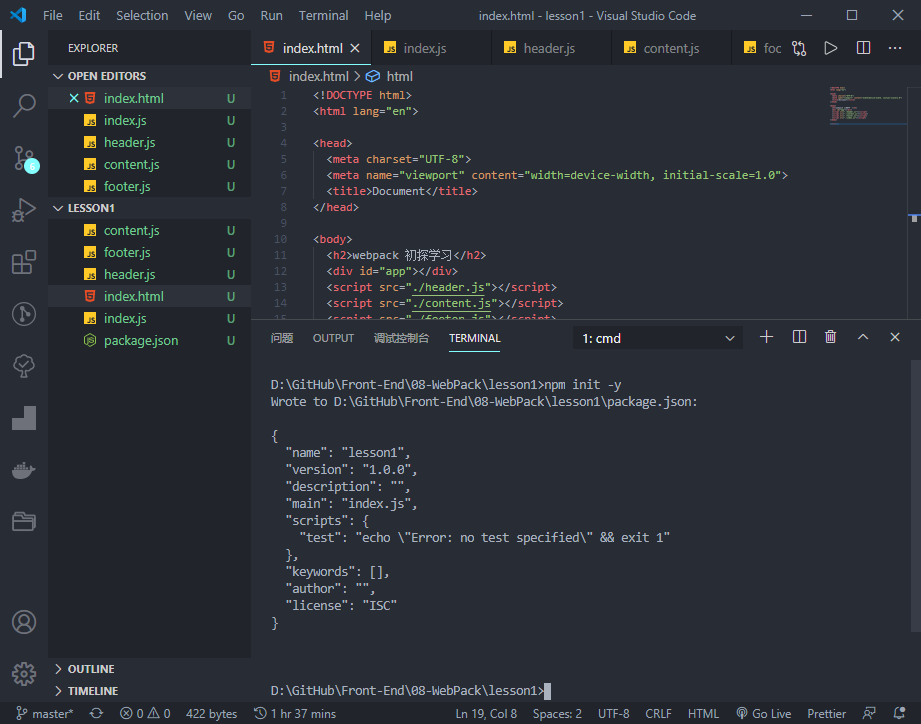Open the tree-shaped activity bar icon
This screenshot has width=921, height=724.
tap(23, 366)
